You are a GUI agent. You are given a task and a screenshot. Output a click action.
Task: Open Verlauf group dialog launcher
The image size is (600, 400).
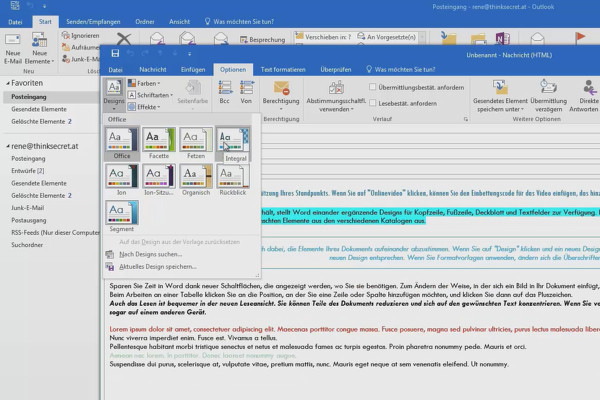click(466, 119)
